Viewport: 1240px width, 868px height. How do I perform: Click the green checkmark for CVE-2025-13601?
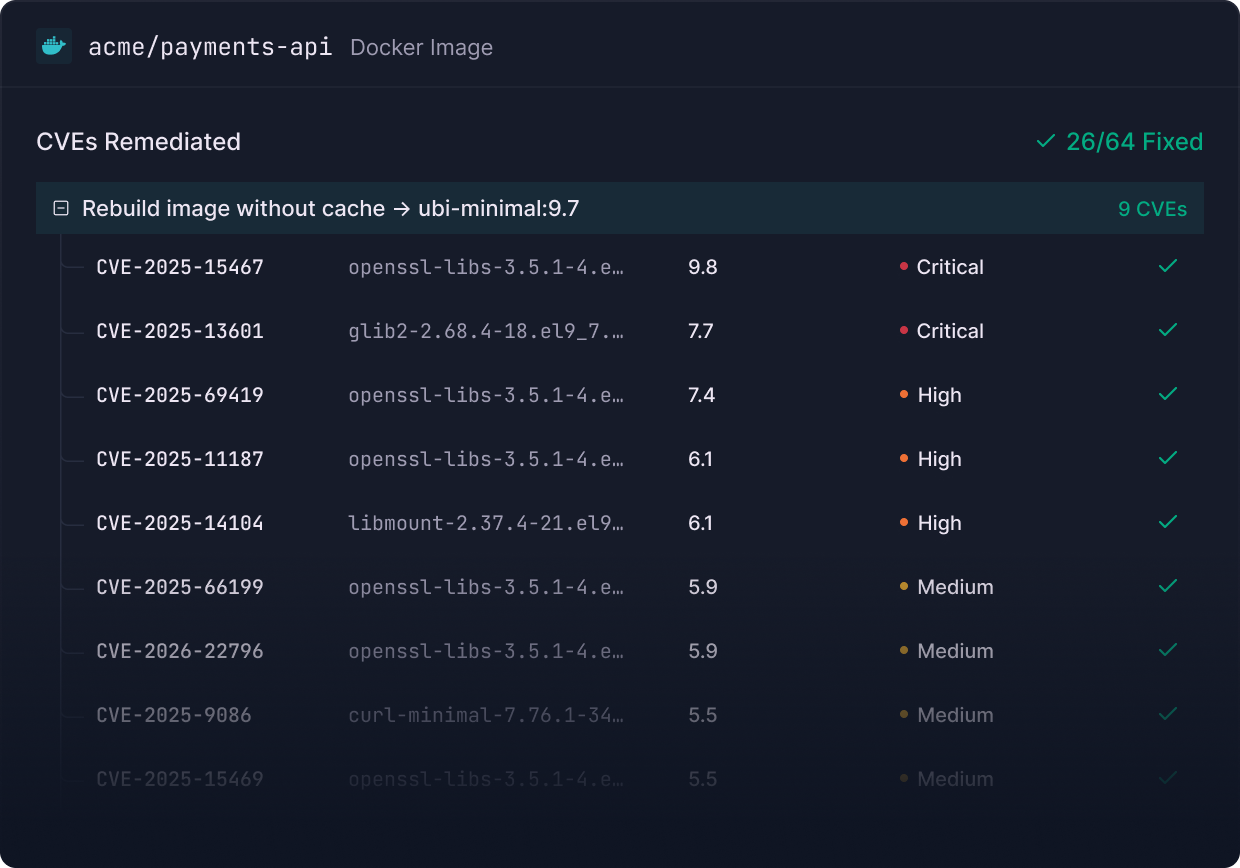click(1167, 331)
